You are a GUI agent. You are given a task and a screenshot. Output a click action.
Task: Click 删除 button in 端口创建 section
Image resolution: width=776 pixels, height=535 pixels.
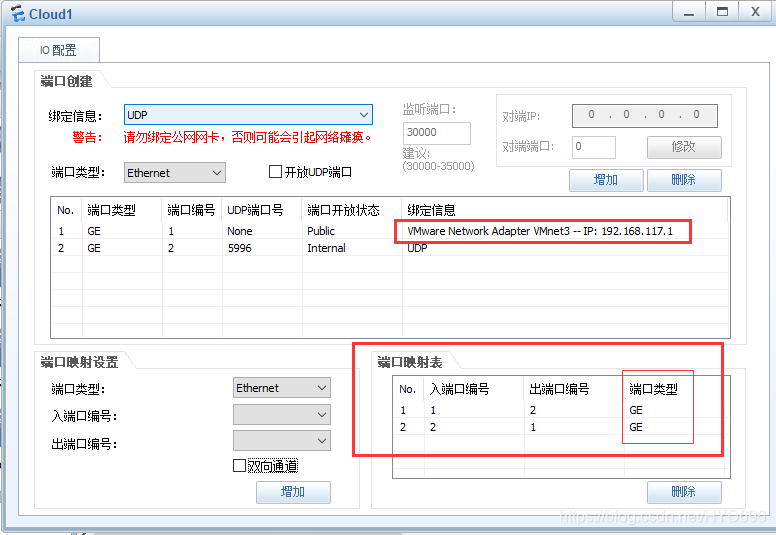tap(684, 180)
